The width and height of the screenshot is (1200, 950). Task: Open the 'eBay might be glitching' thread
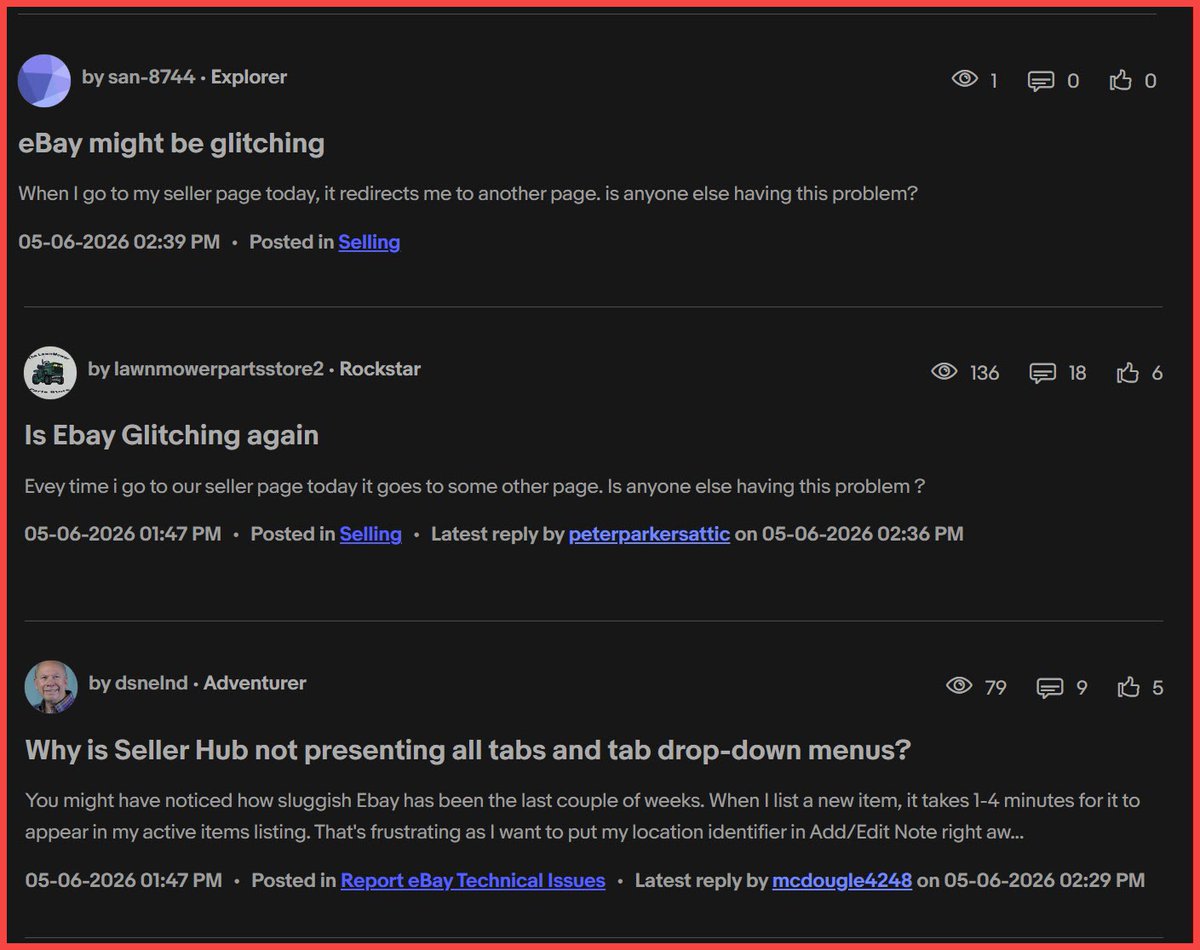[x=172, y=143]
